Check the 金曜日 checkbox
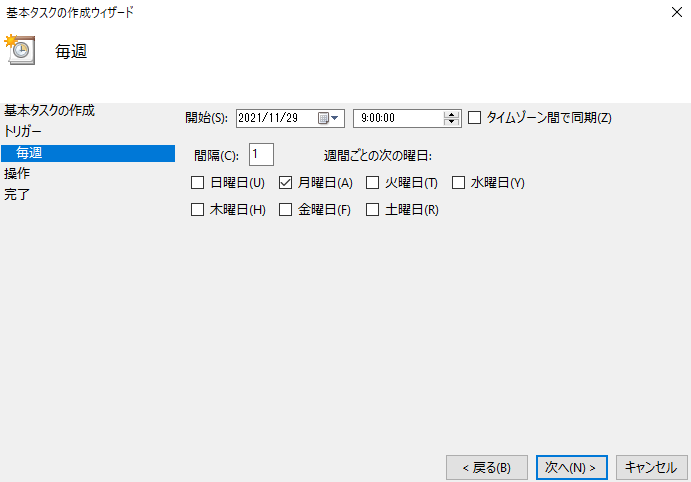This screenshot has height=482, width=691. point(285,209)
